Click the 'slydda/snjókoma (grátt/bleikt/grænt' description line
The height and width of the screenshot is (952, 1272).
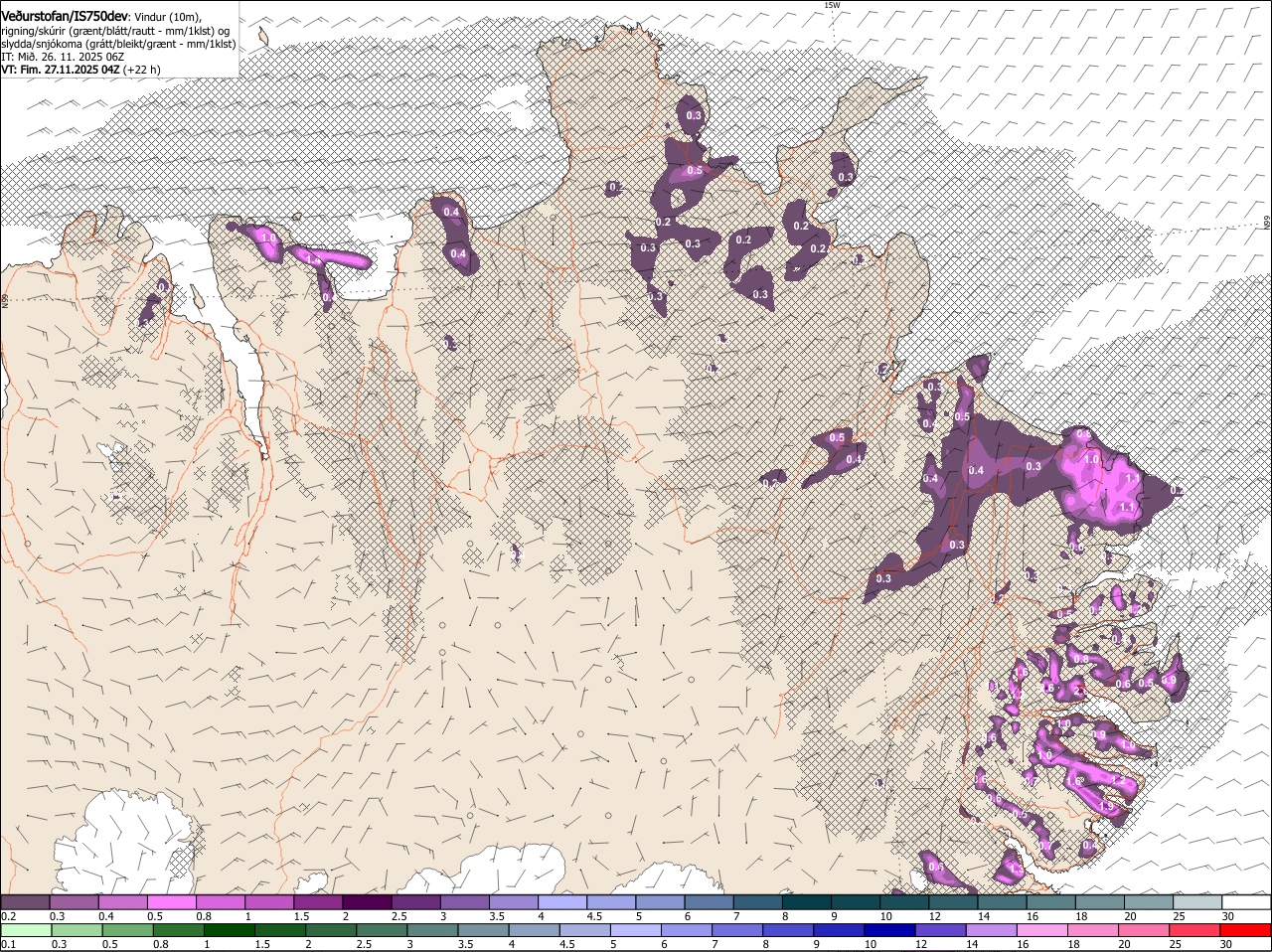(x=118, y=44)
